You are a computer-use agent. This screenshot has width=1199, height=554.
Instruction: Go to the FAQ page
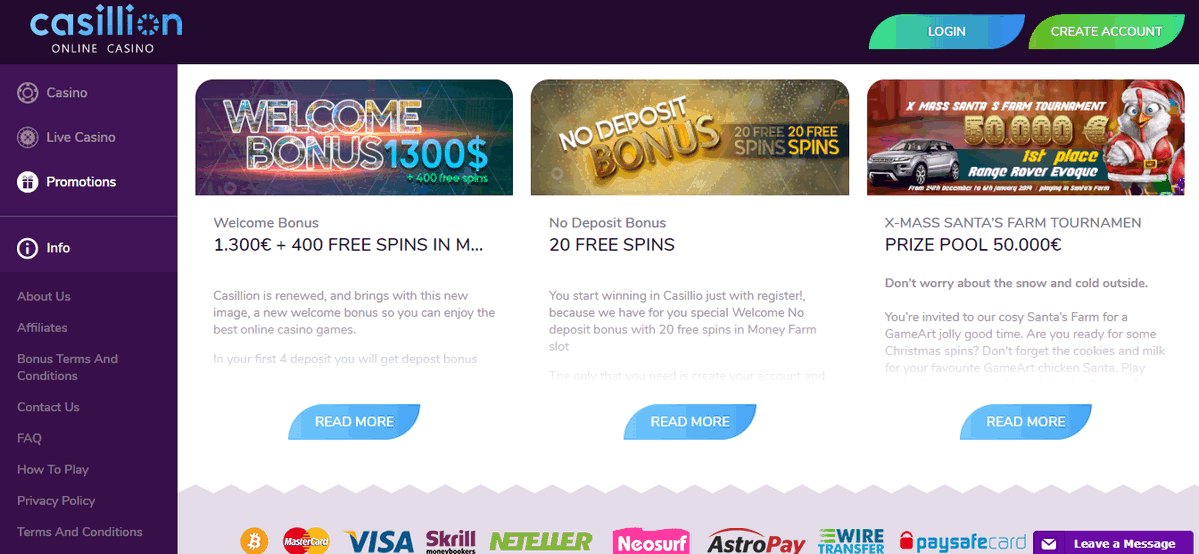pos(29,438)
